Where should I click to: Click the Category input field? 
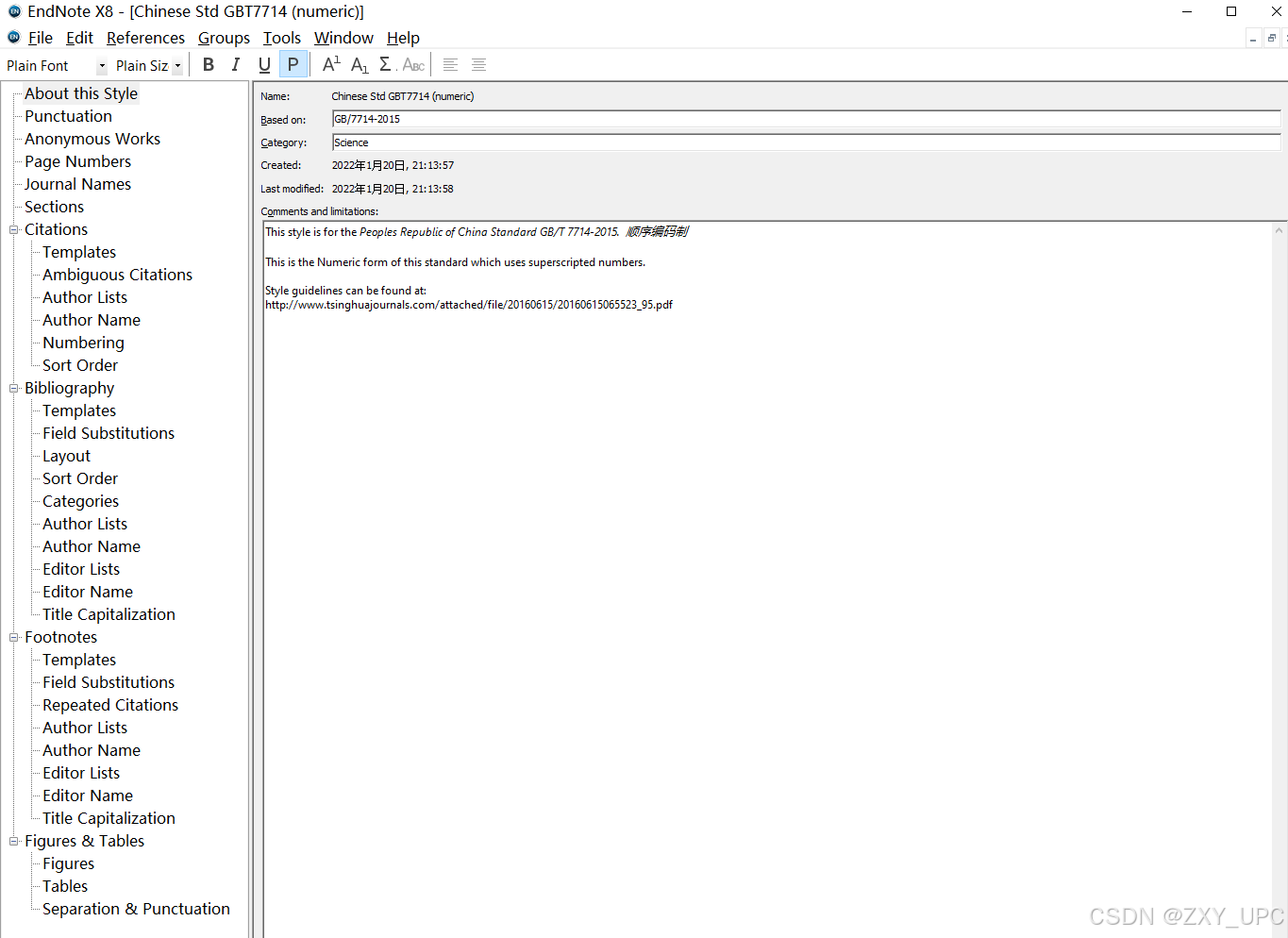[806, 142]
